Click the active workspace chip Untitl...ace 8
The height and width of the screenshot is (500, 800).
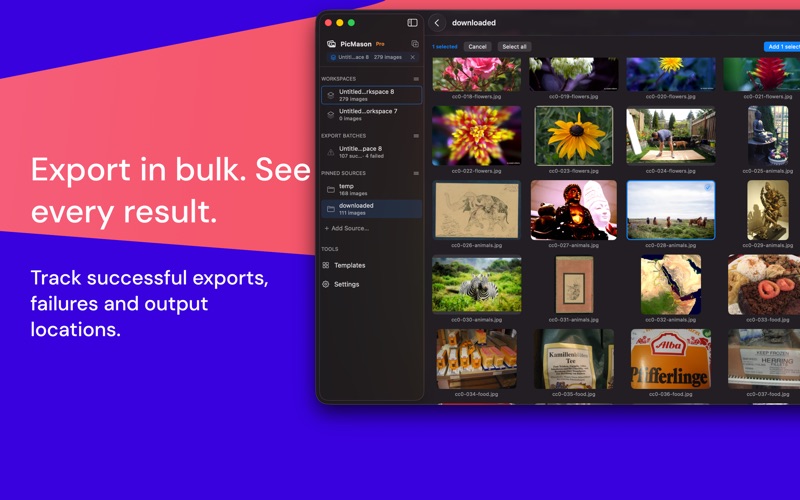[371, 57]
